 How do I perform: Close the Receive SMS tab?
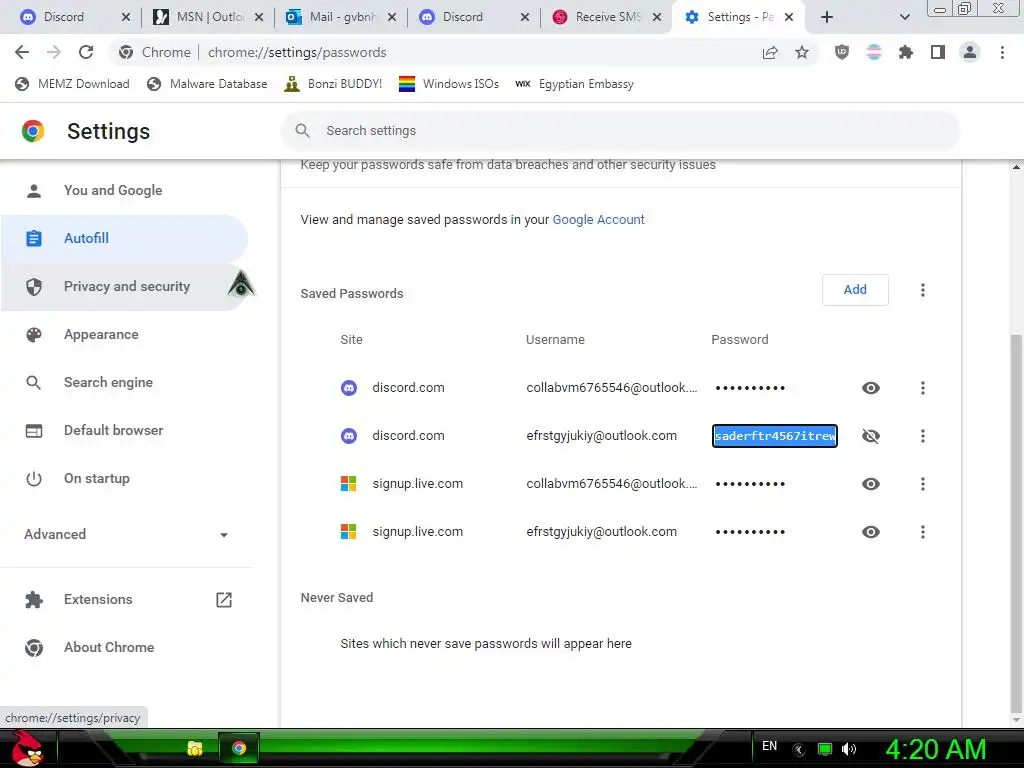(x=657, y=17)
